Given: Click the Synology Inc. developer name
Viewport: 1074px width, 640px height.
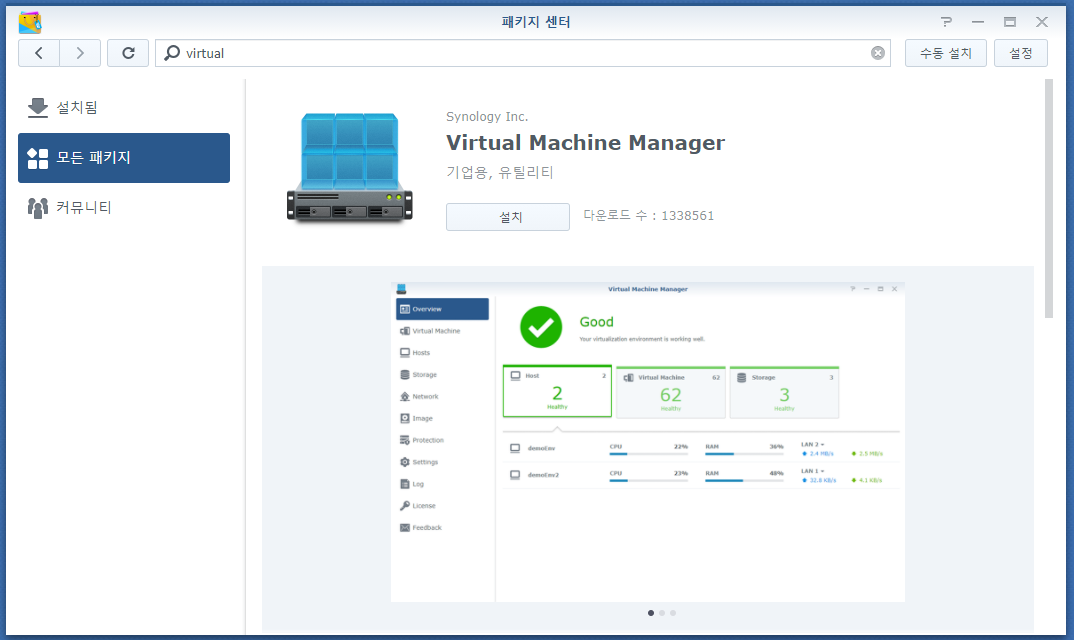Looking at the screenshot, I should (x=487, y=116).
